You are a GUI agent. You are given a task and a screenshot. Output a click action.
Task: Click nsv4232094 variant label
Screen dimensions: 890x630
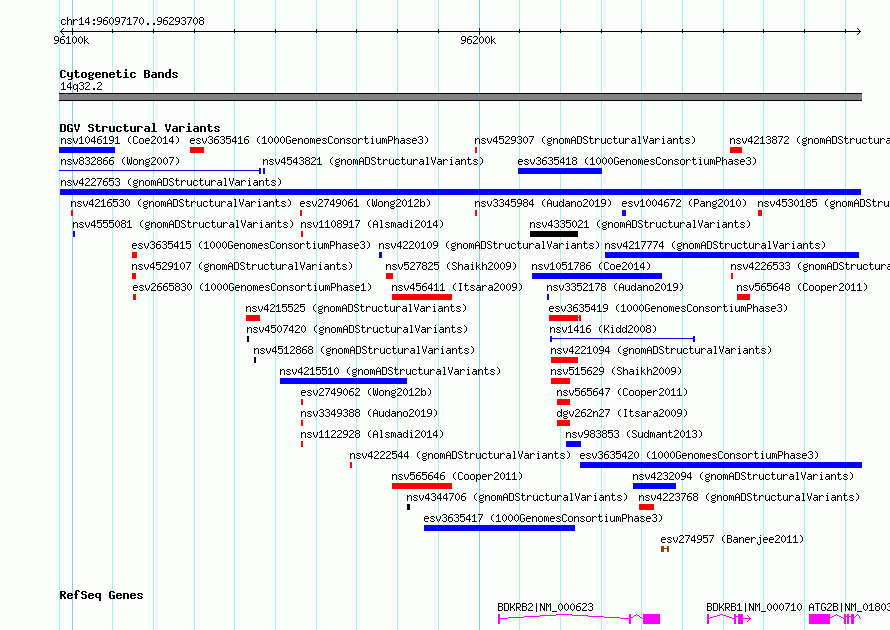pos(743,476)
